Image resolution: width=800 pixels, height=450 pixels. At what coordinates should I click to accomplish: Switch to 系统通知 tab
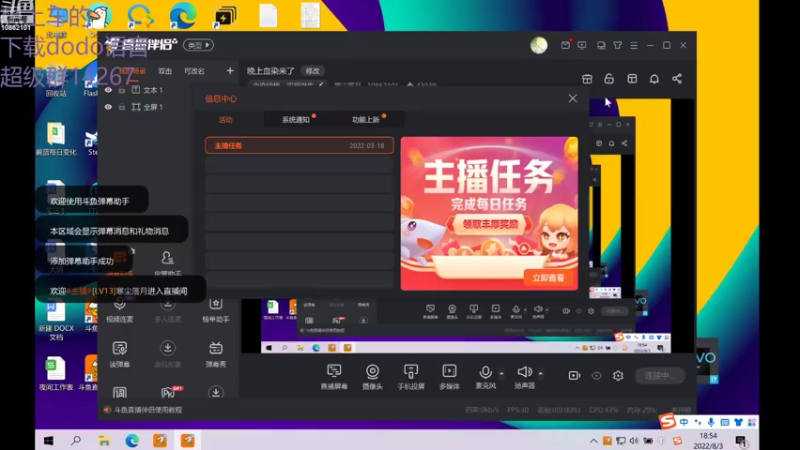296,120
